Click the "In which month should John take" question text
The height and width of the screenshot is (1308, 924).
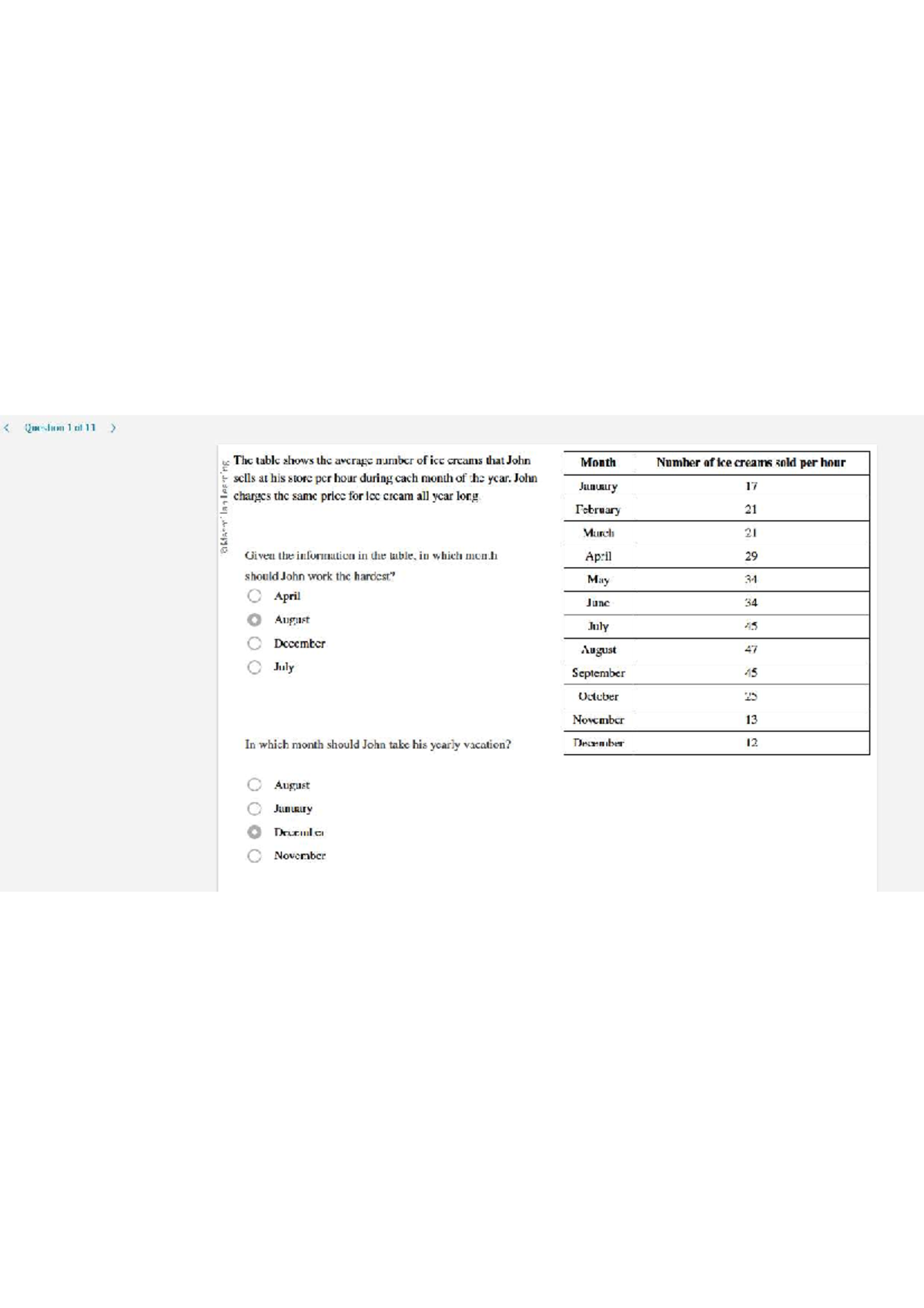click(377, 745)
